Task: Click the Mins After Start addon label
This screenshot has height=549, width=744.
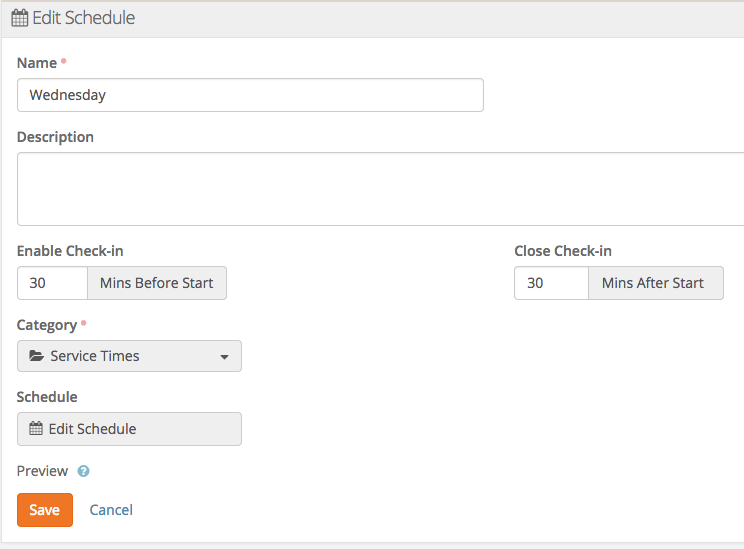Action: (653, 283)
